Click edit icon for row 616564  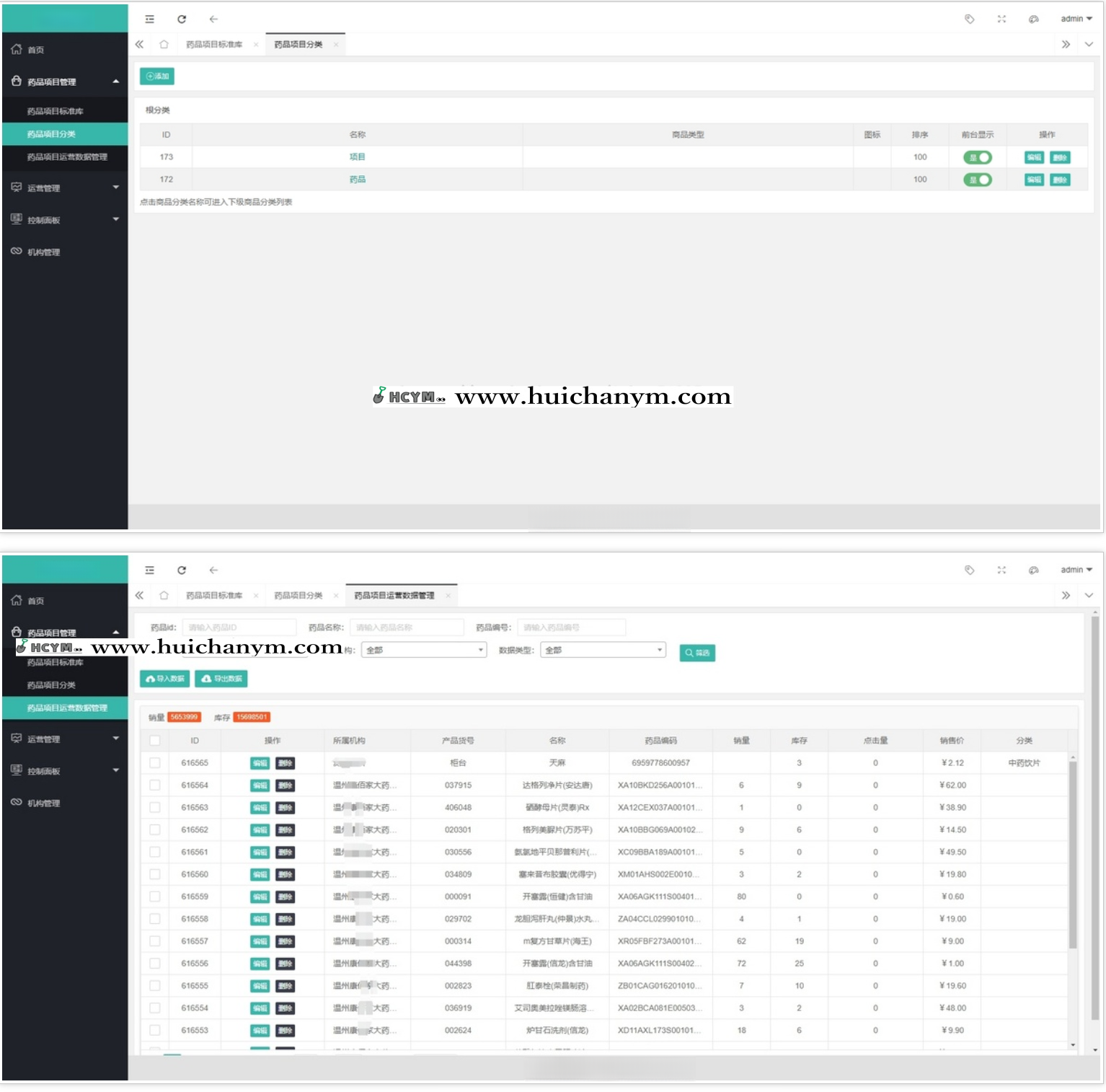[x=260, y=785]
